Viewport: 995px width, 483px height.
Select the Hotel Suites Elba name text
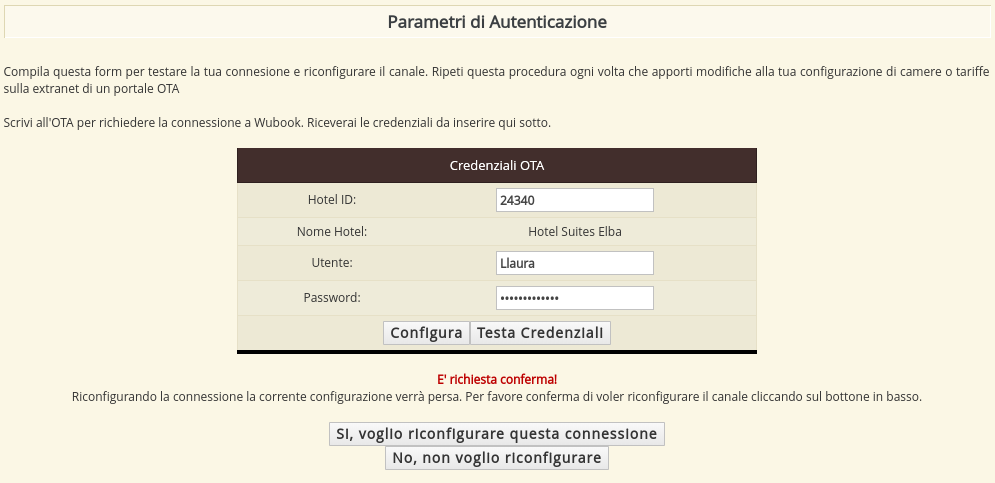coord(574,232)
